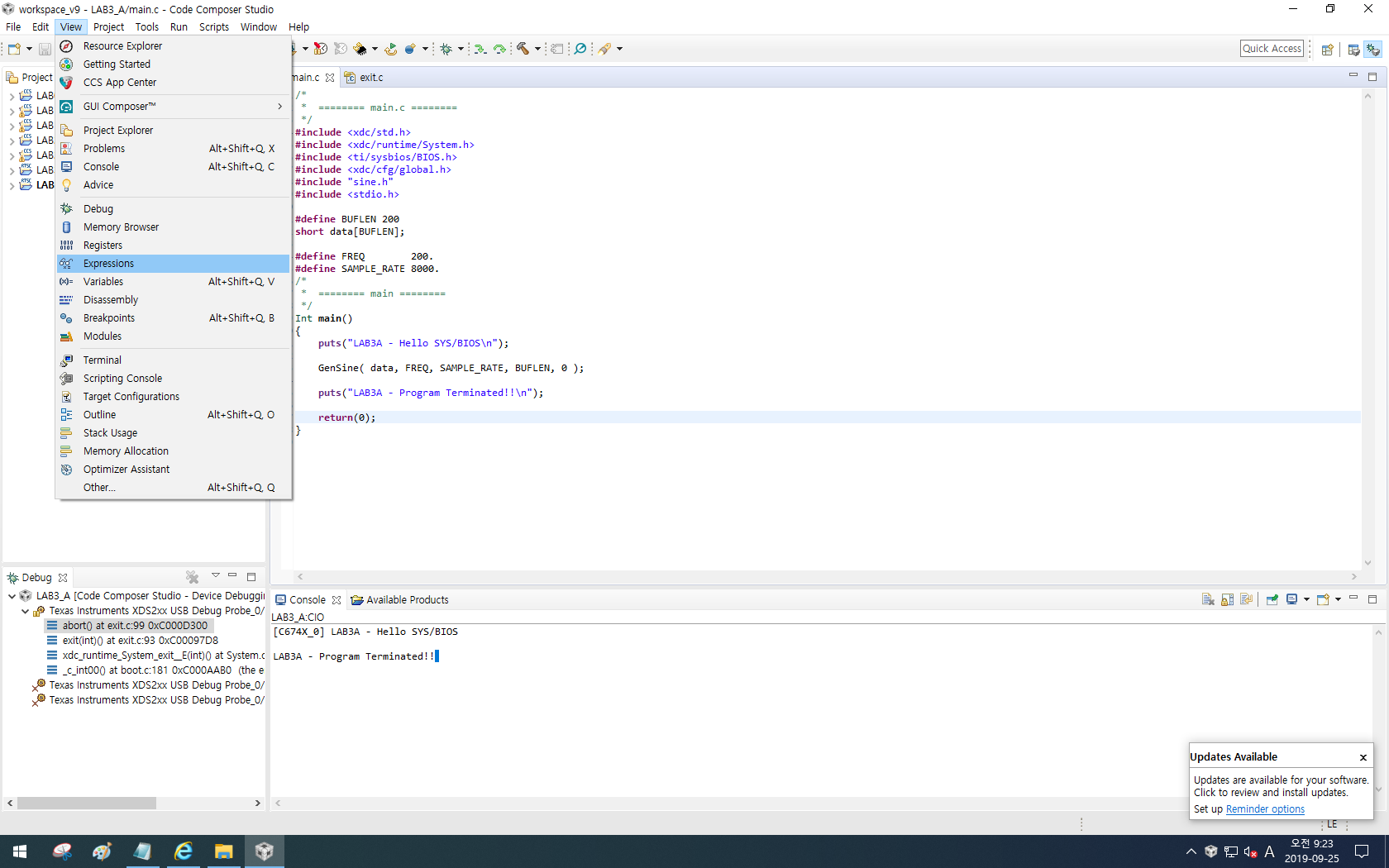Select Variables in View menu
This screenshot has width=1389, height=868.
click(x=173, y=282)
